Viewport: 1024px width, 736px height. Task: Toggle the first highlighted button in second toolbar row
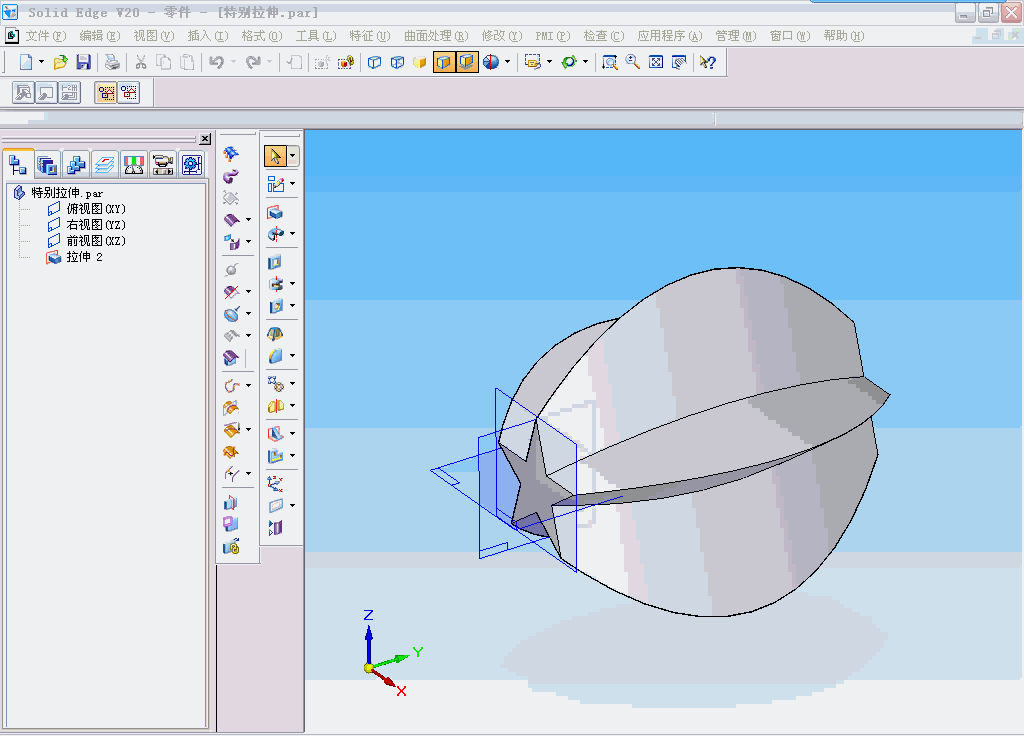(105, 93)
